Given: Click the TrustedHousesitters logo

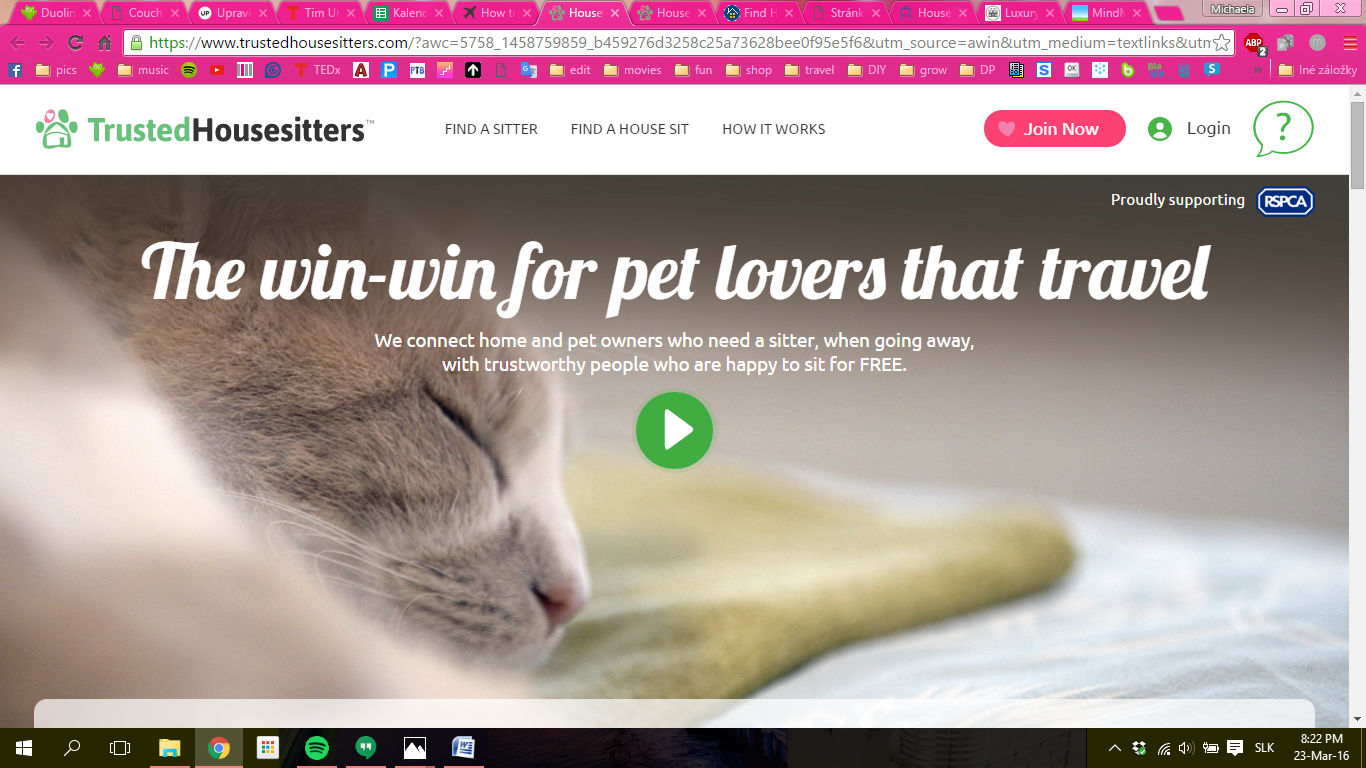Looking at the screenshot, I should pyautogui.click(x=205, y=129).
